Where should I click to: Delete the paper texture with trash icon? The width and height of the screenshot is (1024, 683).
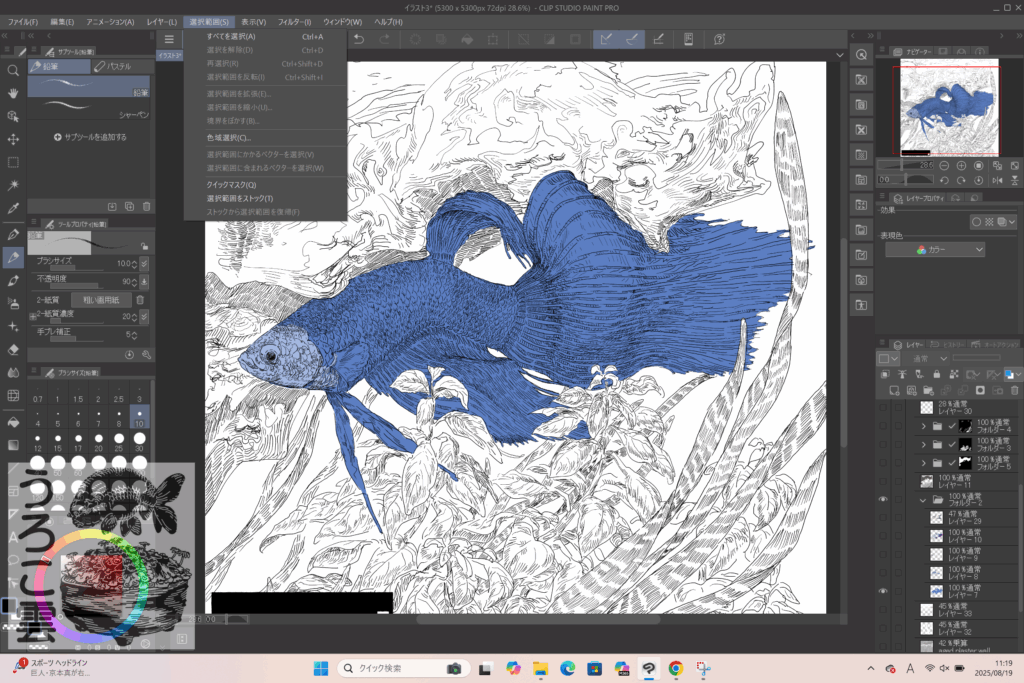[140, 299]
